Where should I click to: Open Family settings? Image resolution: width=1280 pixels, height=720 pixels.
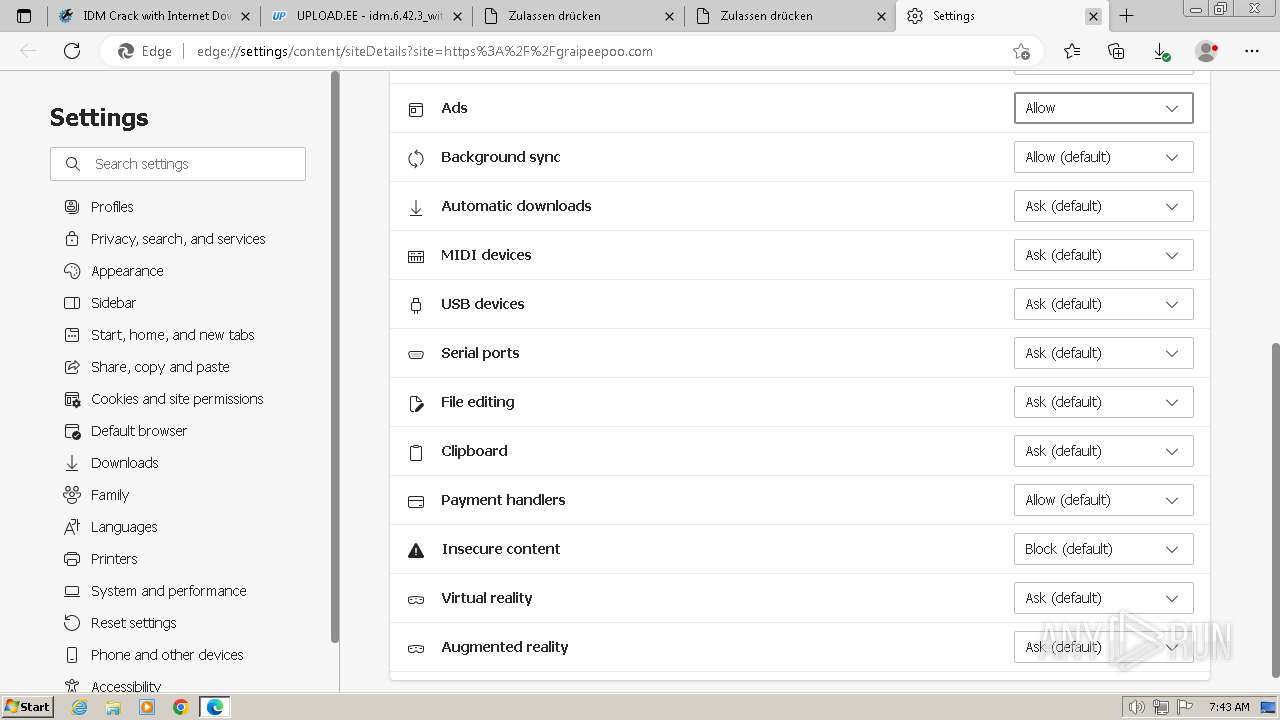(110, 495)
